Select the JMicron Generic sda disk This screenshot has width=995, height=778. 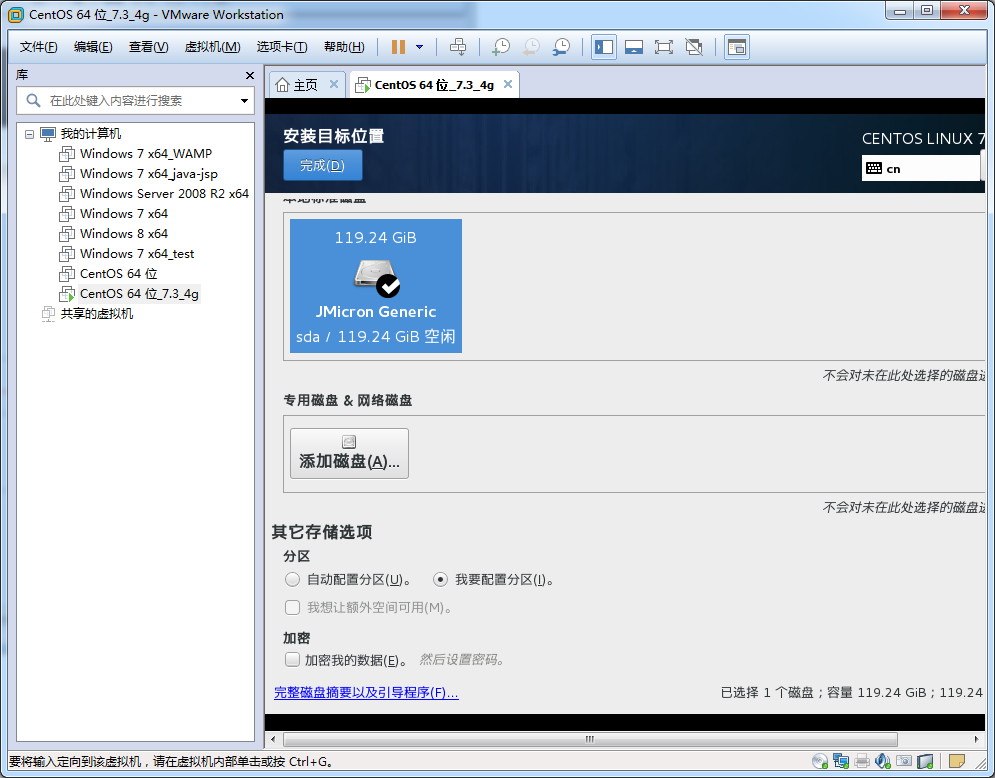[376, 286]
